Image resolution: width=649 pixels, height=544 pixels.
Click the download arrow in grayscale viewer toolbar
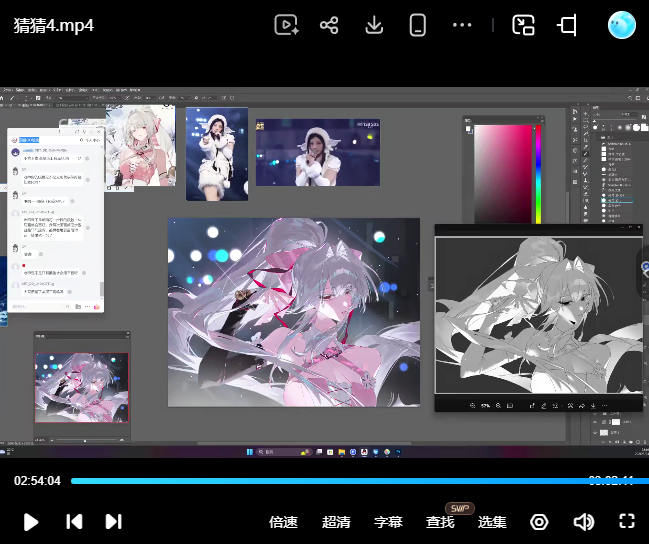click(x=593, y=405)
